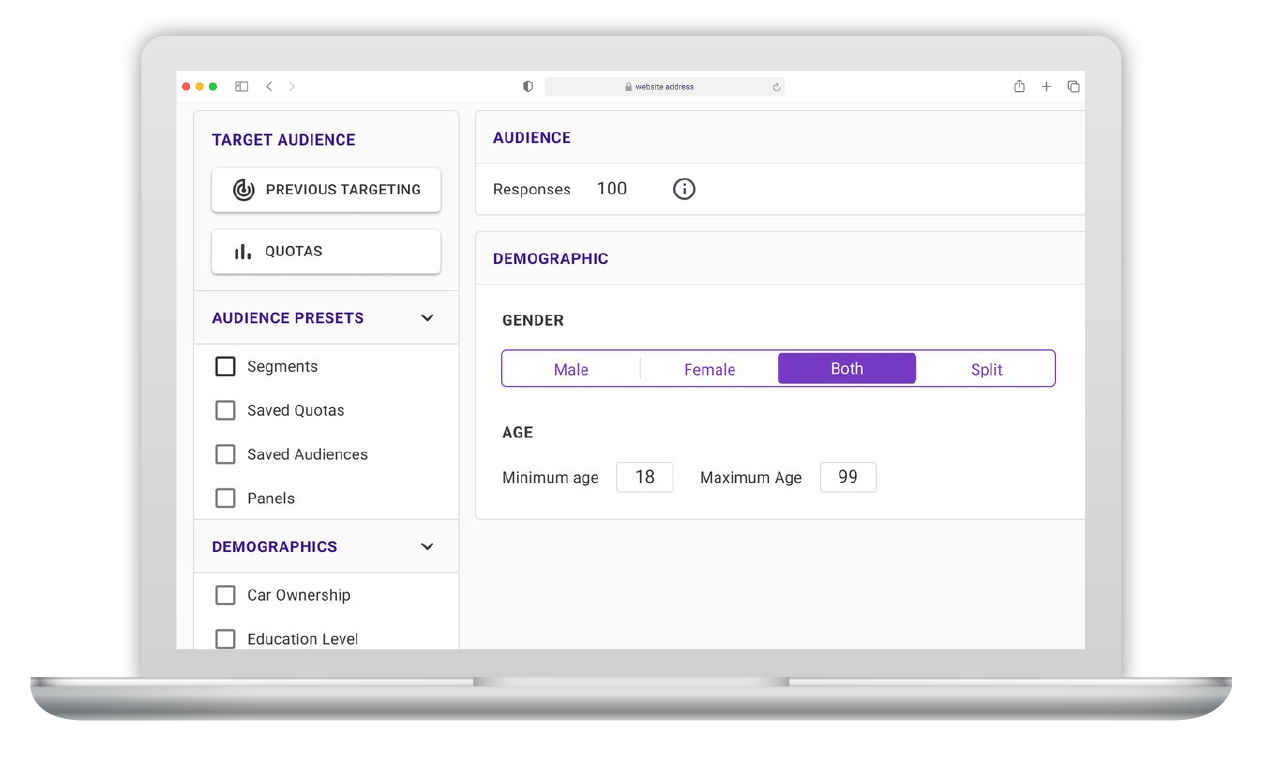Viewport: 1263px width, 757px height.
Task: Click the Minimum age field
Action: pos(645,477)
